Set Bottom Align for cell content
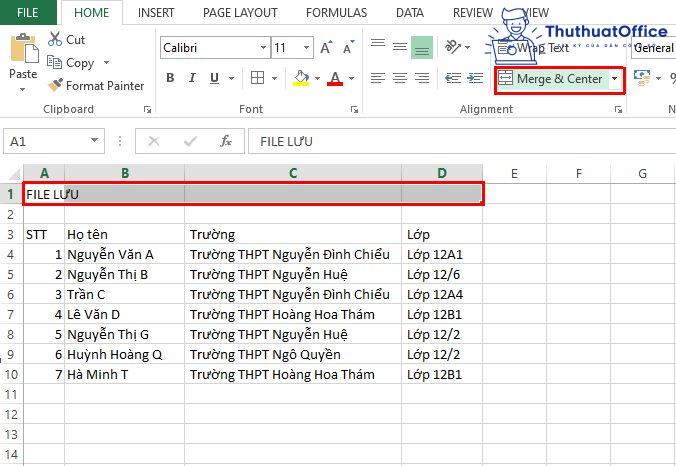 (422, 47)
